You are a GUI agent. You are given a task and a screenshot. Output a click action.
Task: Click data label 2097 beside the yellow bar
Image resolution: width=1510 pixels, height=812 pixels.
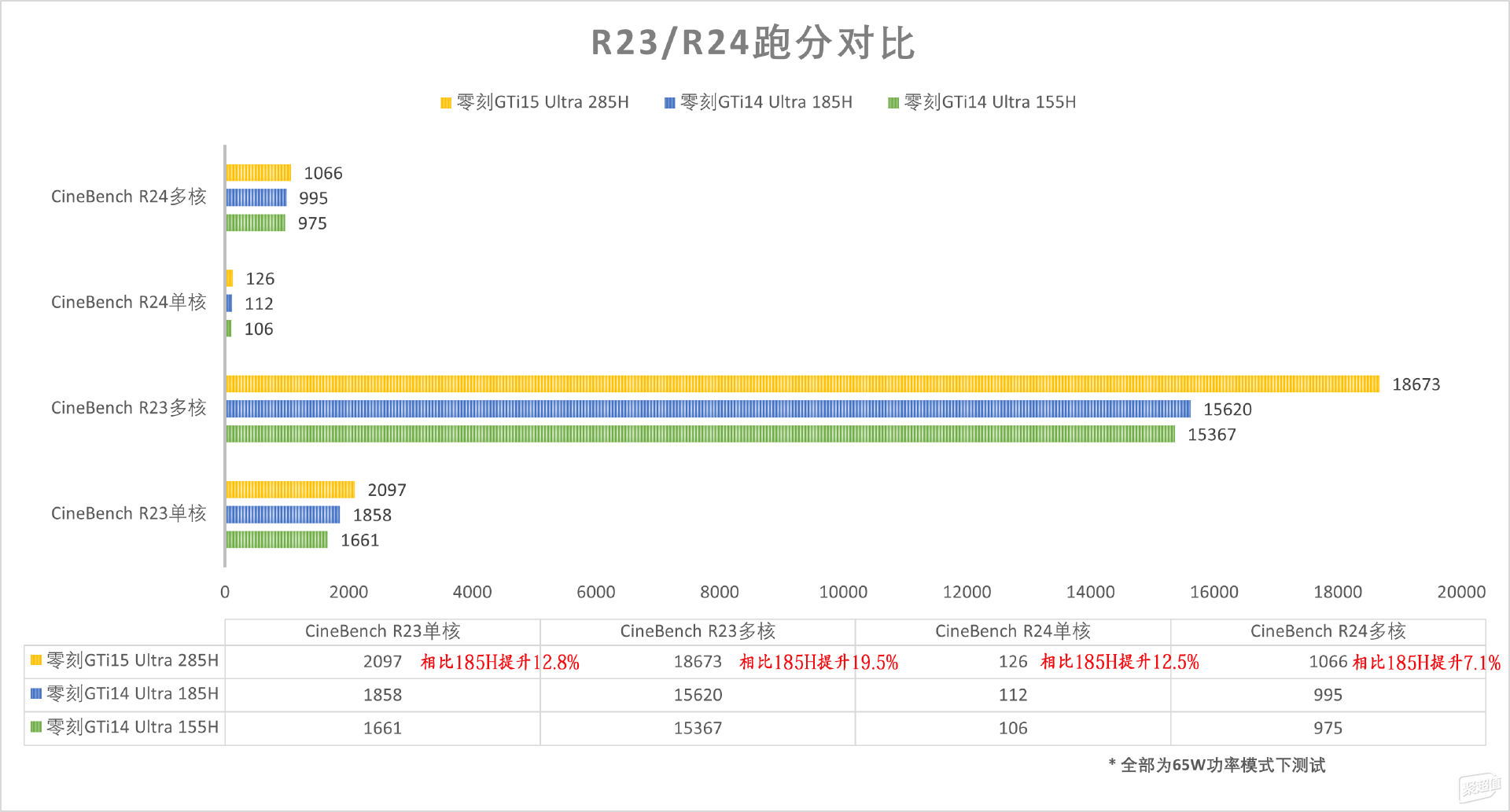(387, 490)
